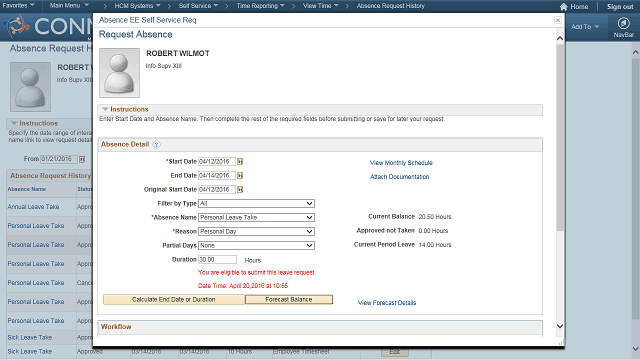Click the Current Balance value 20.50 Hours
The height and width of the screenshot is (360, 640).
pyautogui.click(x=435, y=217)
